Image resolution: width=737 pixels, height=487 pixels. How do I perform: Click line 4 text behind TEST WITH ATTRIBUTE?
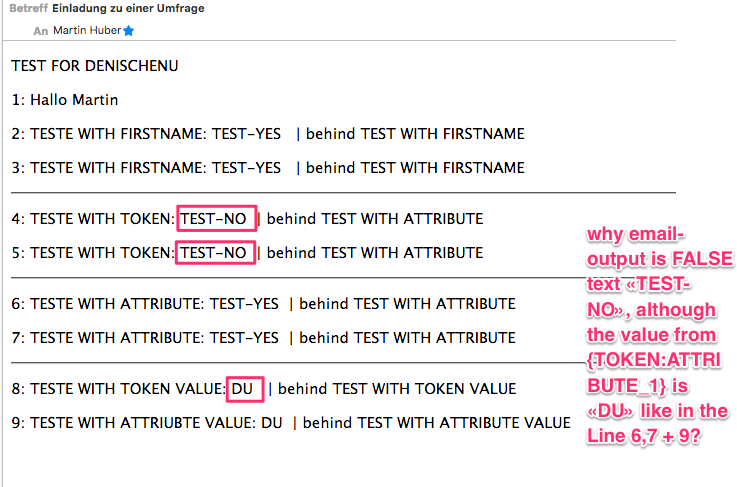375,219
